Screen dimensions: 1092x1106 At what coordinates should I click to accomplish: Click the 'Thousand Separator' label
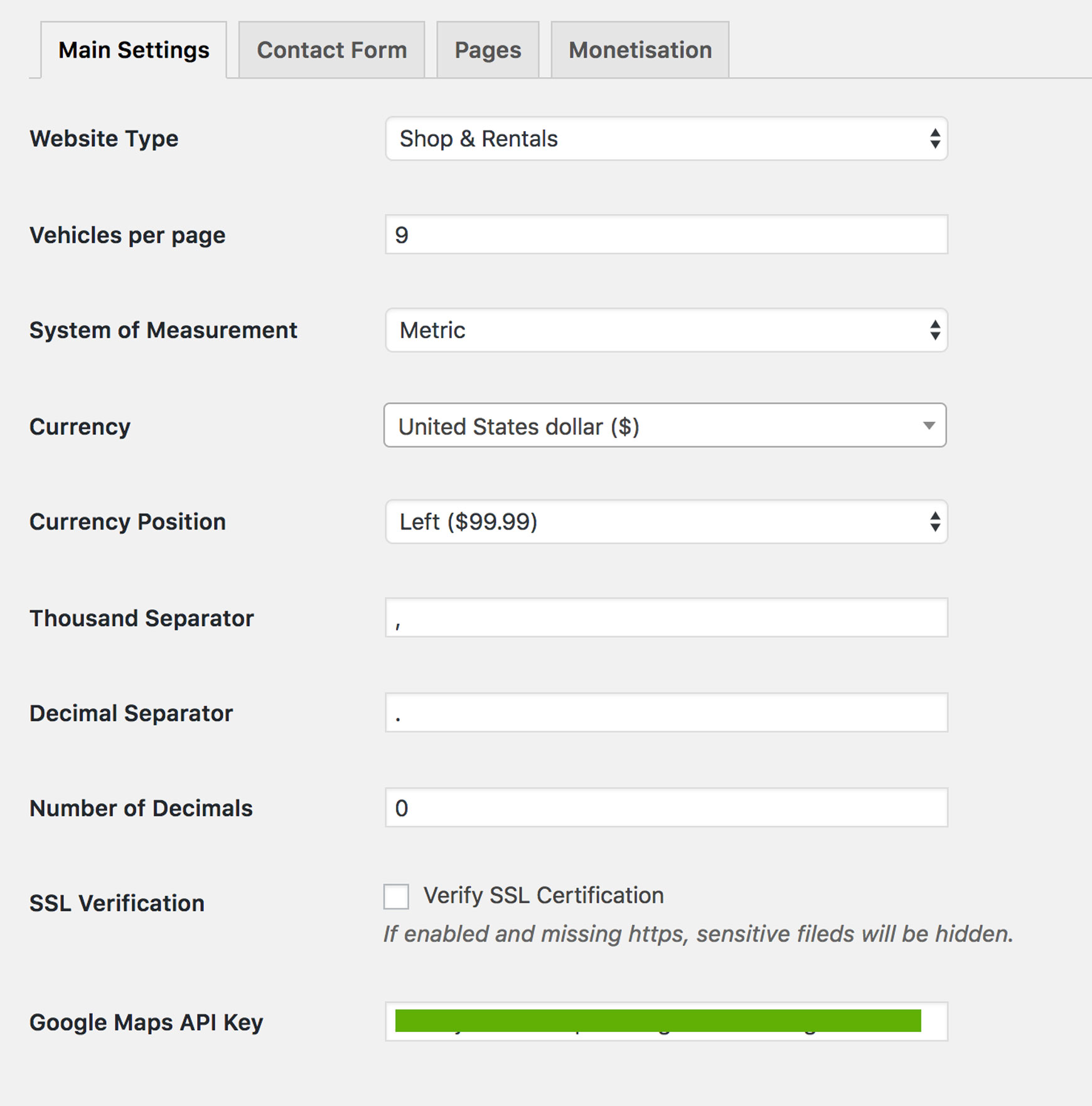tap(142, 618)
